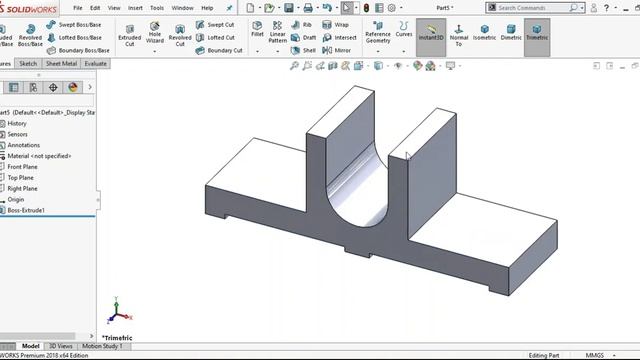Click the Rebuild traffic light icon
Screen dimensions: 640x360
point(366,8)
